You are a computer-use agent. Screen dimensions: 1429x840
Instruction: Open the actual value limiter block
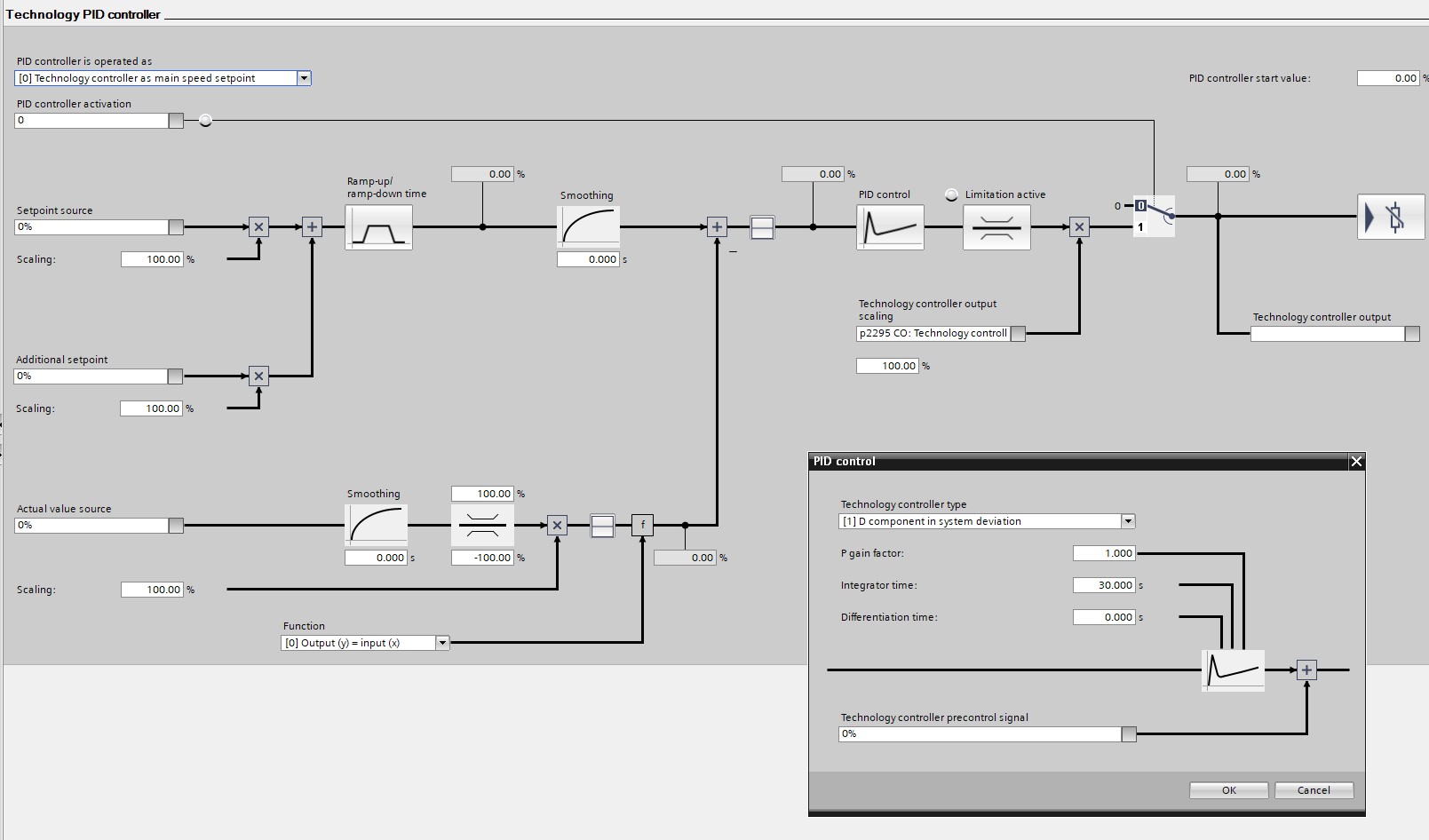click(482, 526)
